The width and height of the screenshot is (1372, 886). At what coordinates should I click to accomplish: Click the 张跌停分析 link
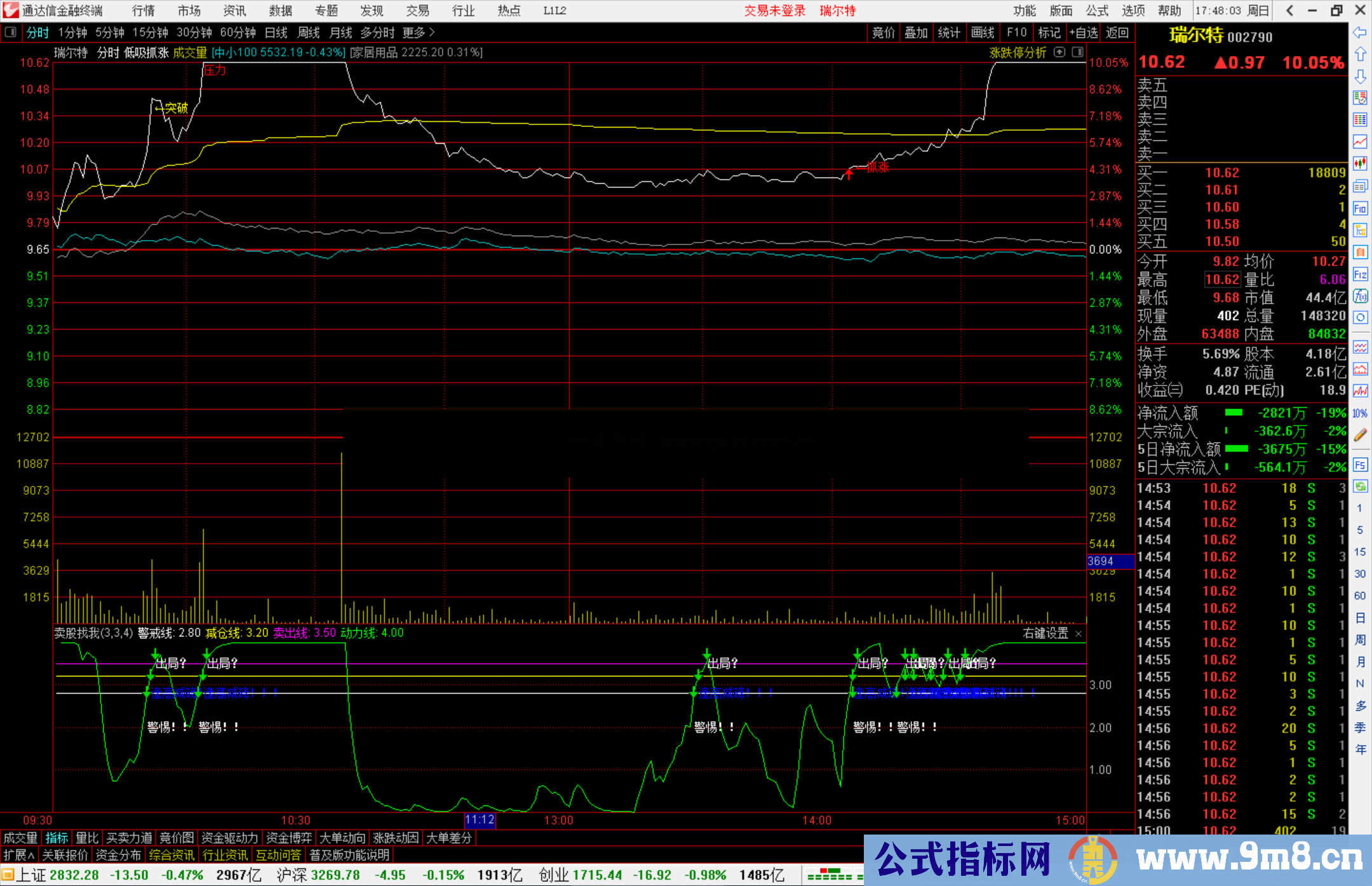click(1018, 53)
